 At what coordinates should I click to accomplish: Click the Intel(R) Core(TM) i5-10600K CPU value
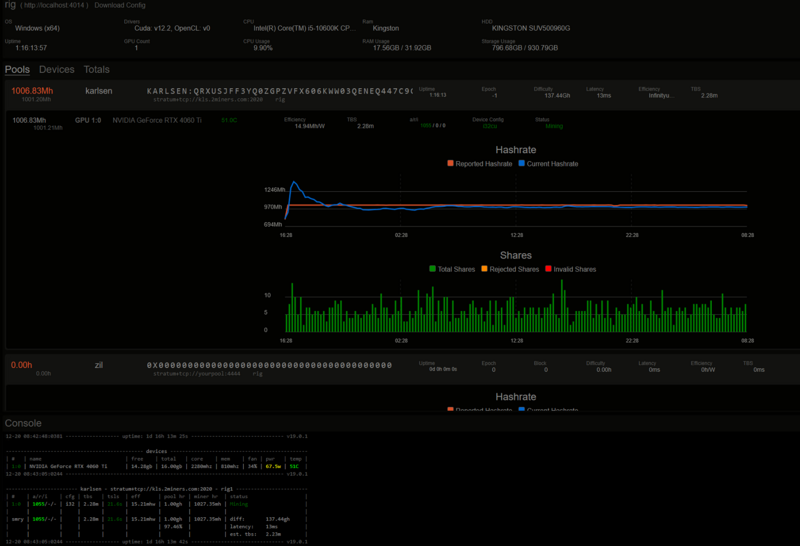(305, 28)
